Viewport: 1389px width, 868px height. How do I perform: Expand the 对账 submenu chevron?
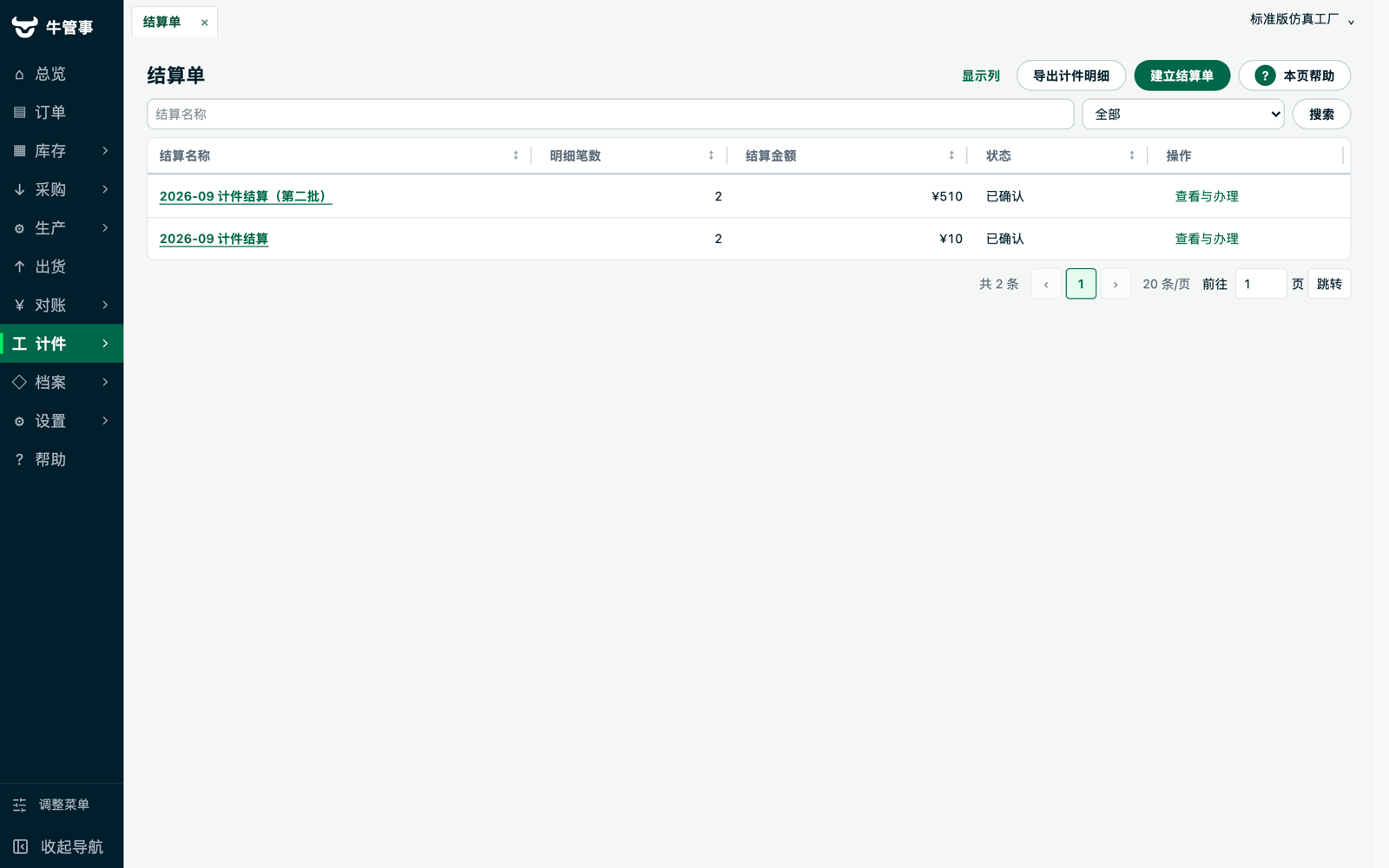pos(105,305)
